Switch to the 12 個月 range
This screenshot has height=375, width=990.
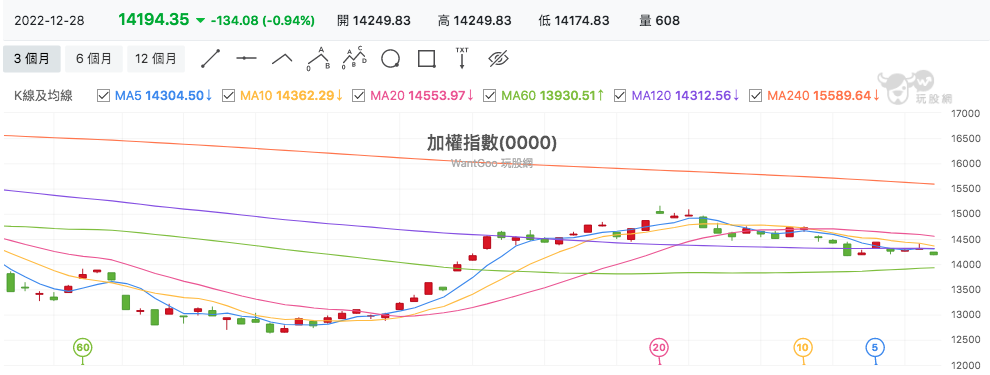tap(156, 59)
